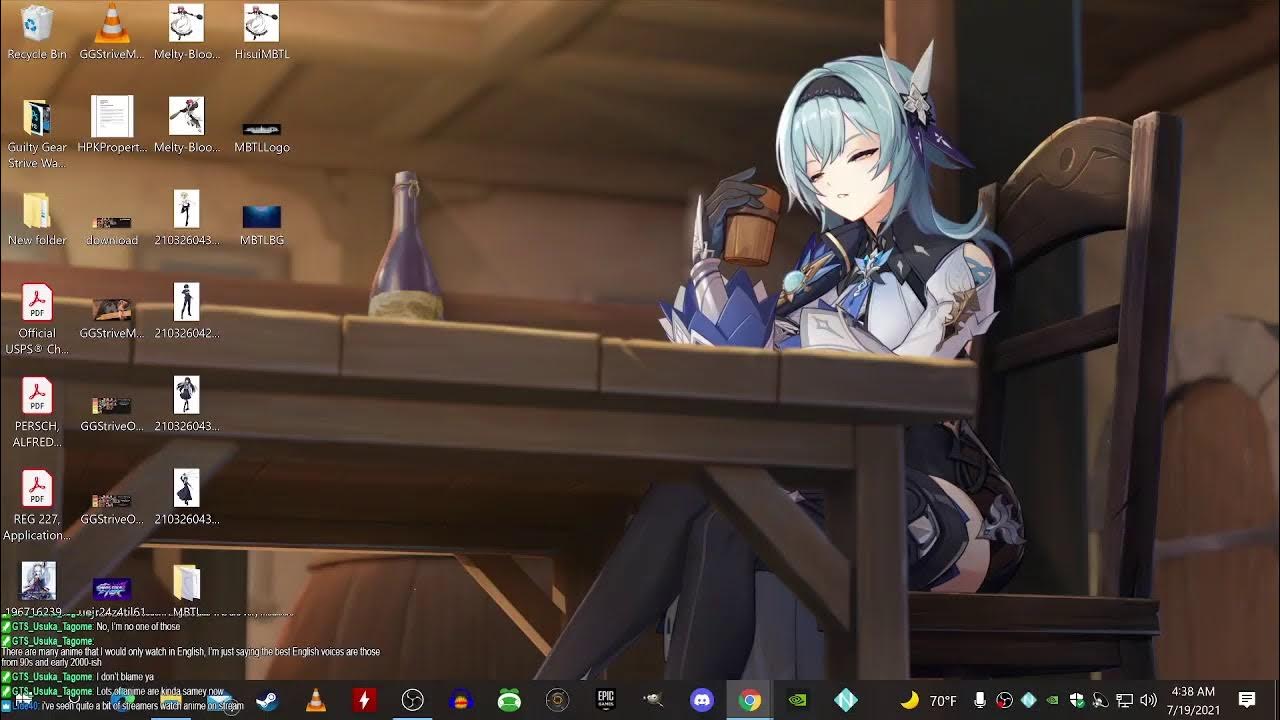
Task: Open the teal N app in the taskbar
Action: [x=846, y=701]
